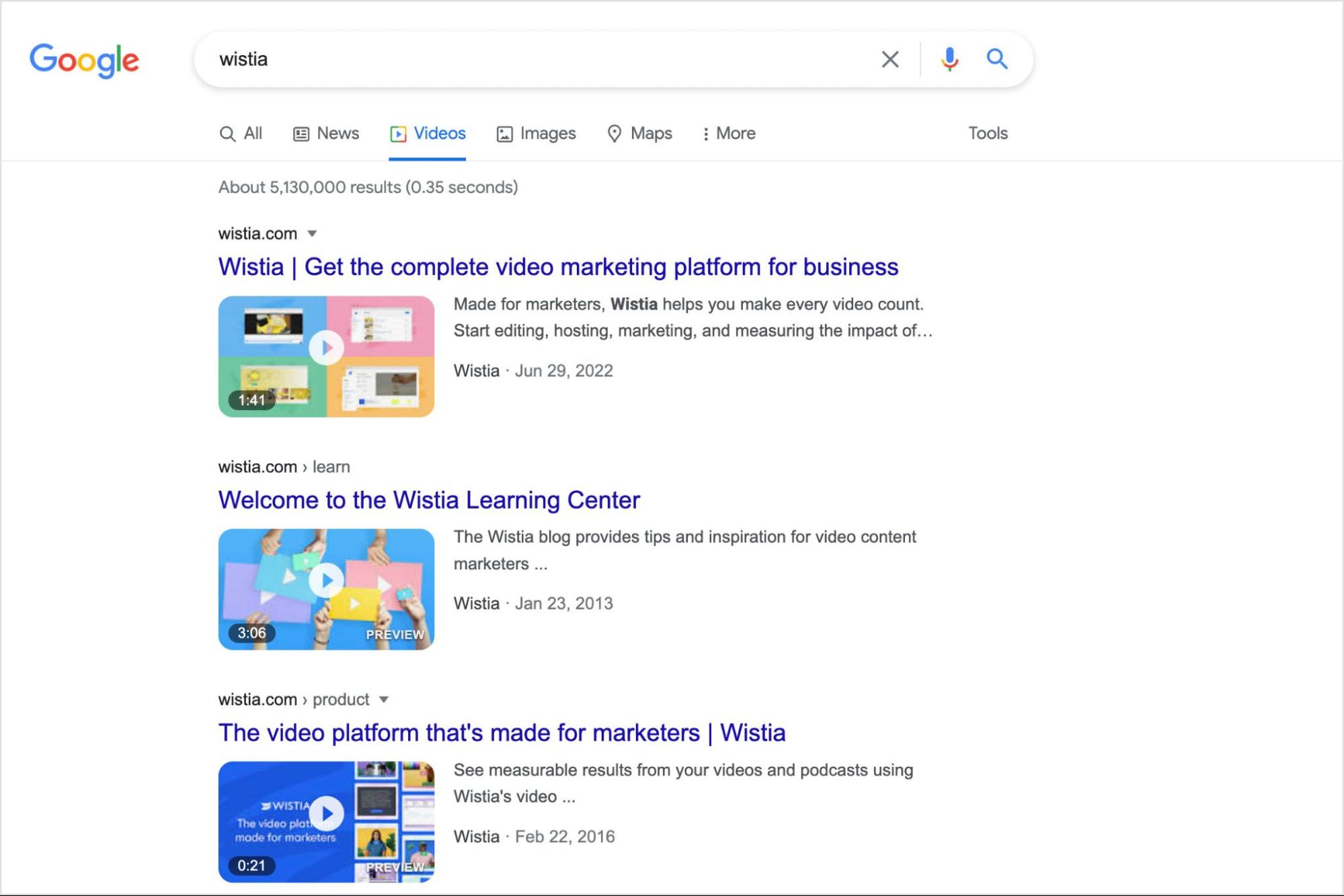This screenshot has height=896, width=1344.
Task: Open the 'Welcome to the Wistia Learning Center' link
Action: point(429,500)
